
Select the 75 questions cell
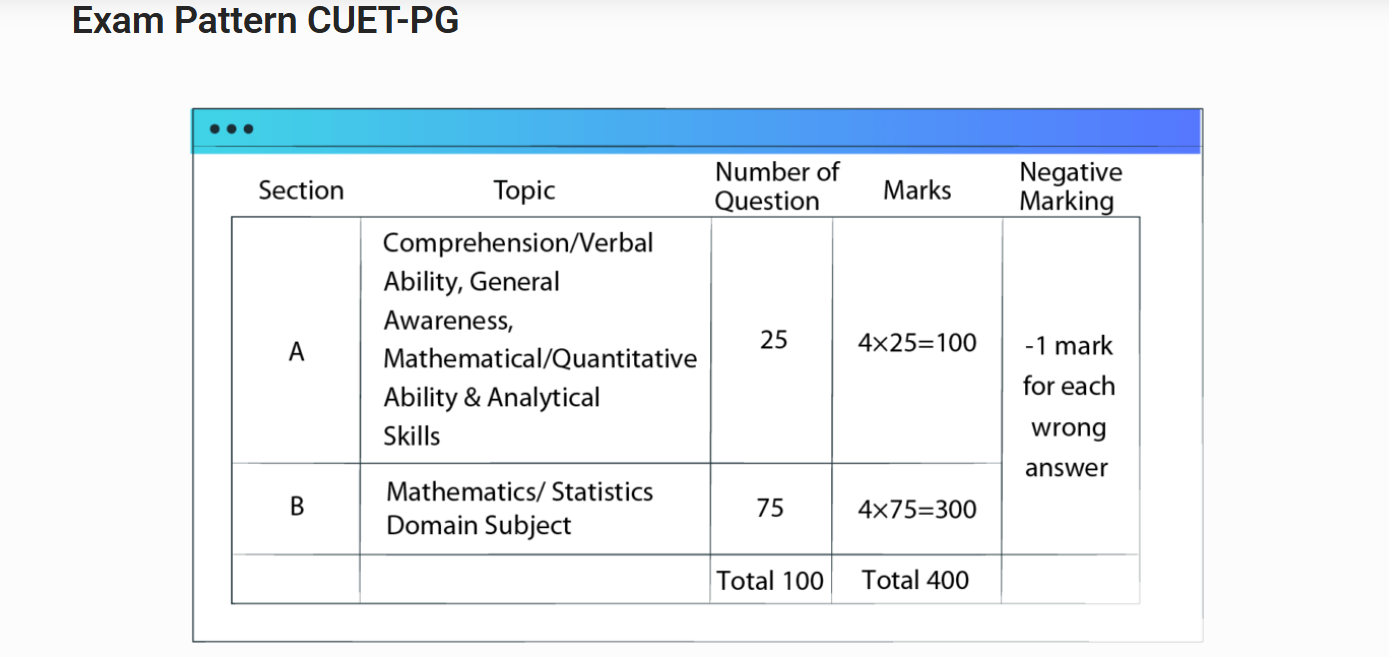(770, 508)
